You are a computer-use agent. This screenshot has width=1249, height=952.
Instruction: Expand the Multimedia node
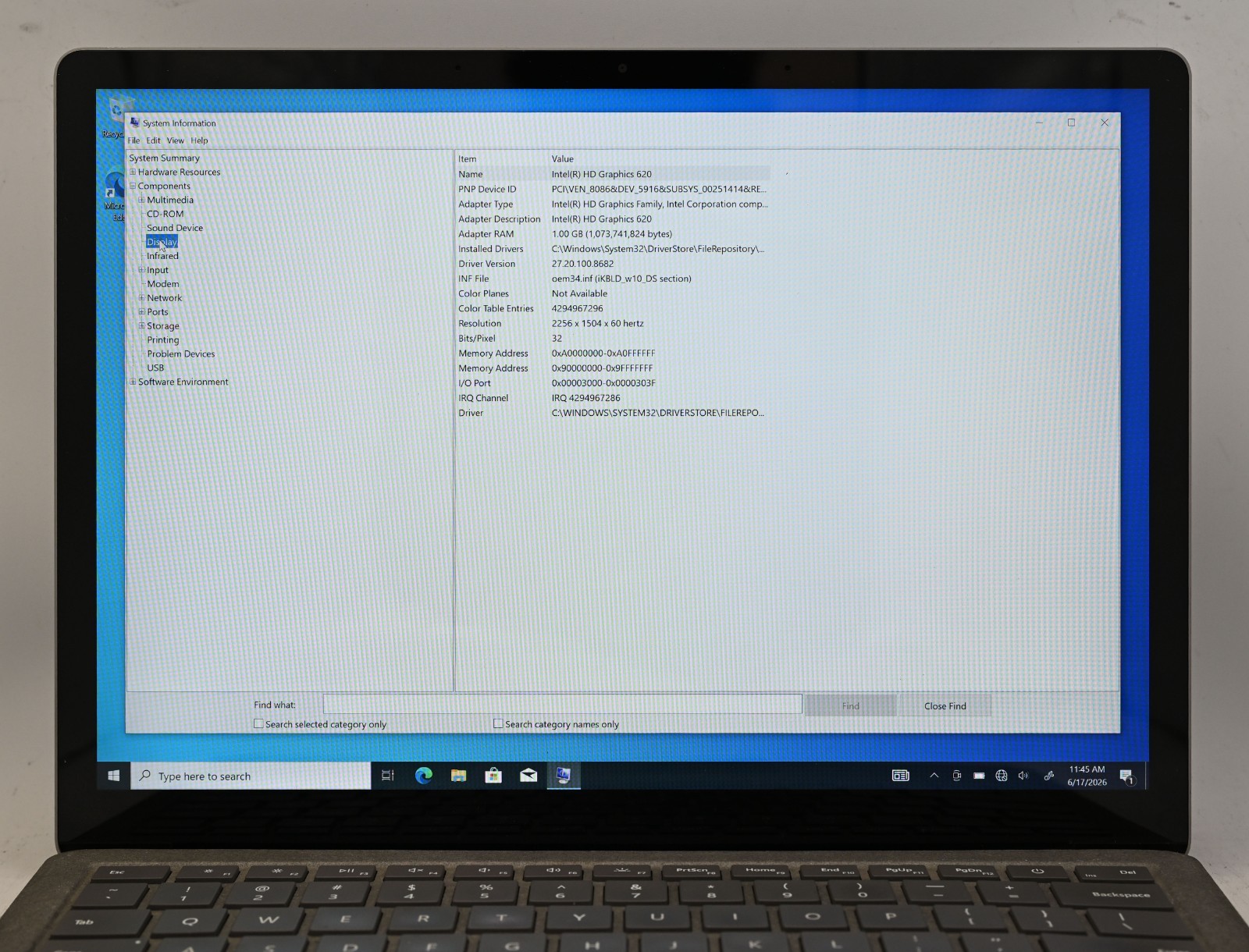coord(141,200)
